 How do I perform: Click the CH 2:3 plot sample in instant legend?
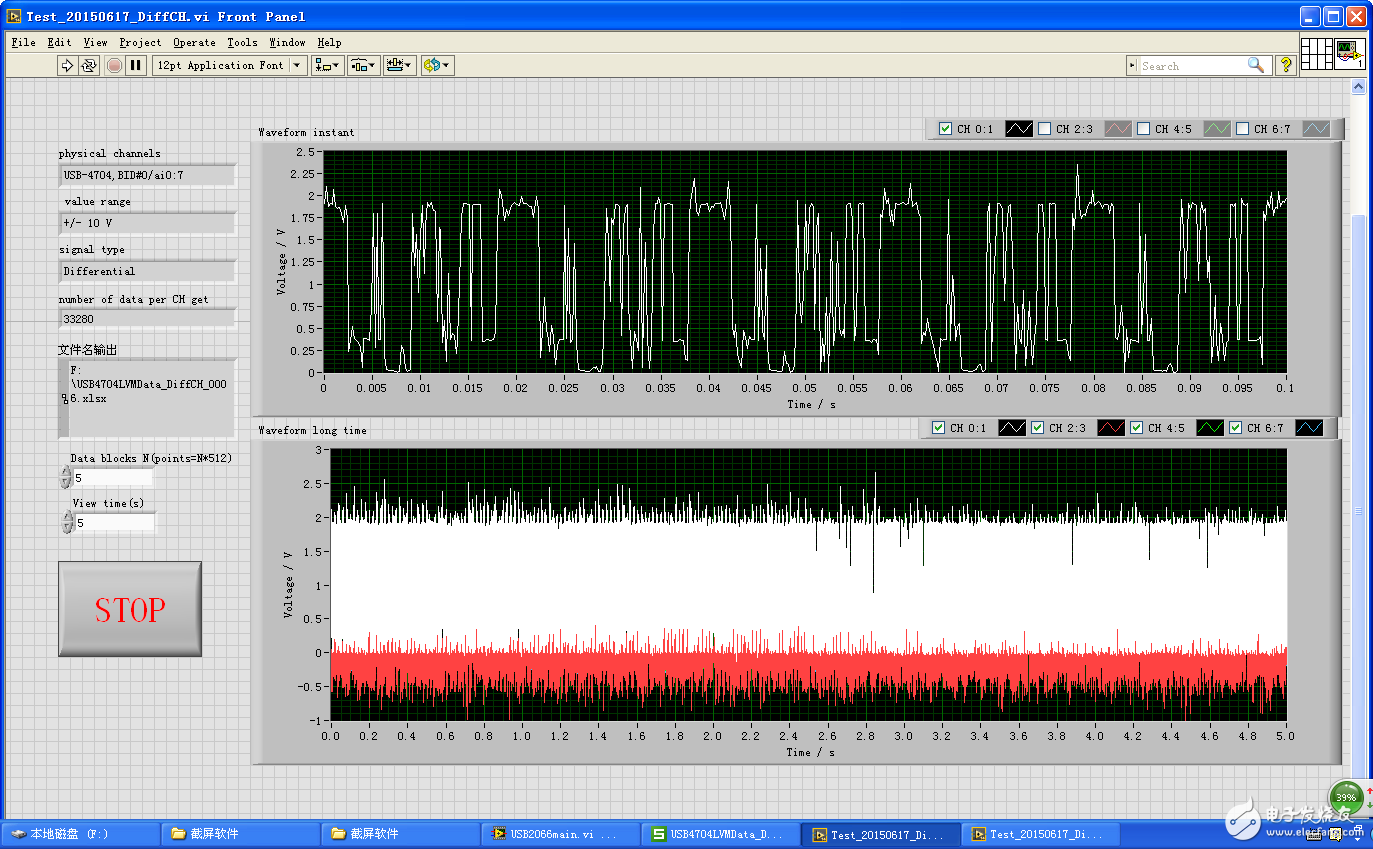click(x=1118, y=129)
